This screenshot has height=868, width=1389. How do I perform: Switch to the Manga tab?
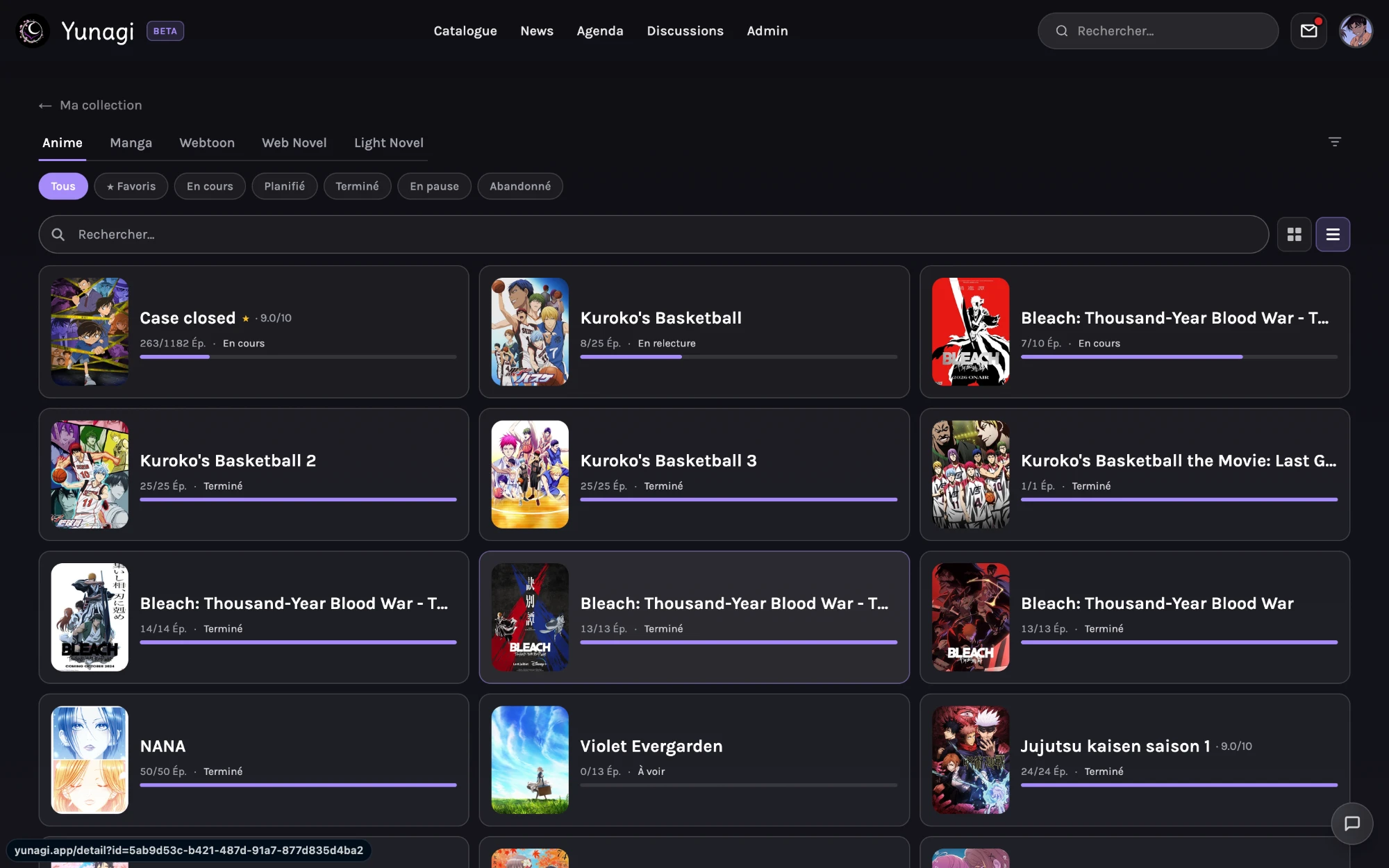[131, 143]
